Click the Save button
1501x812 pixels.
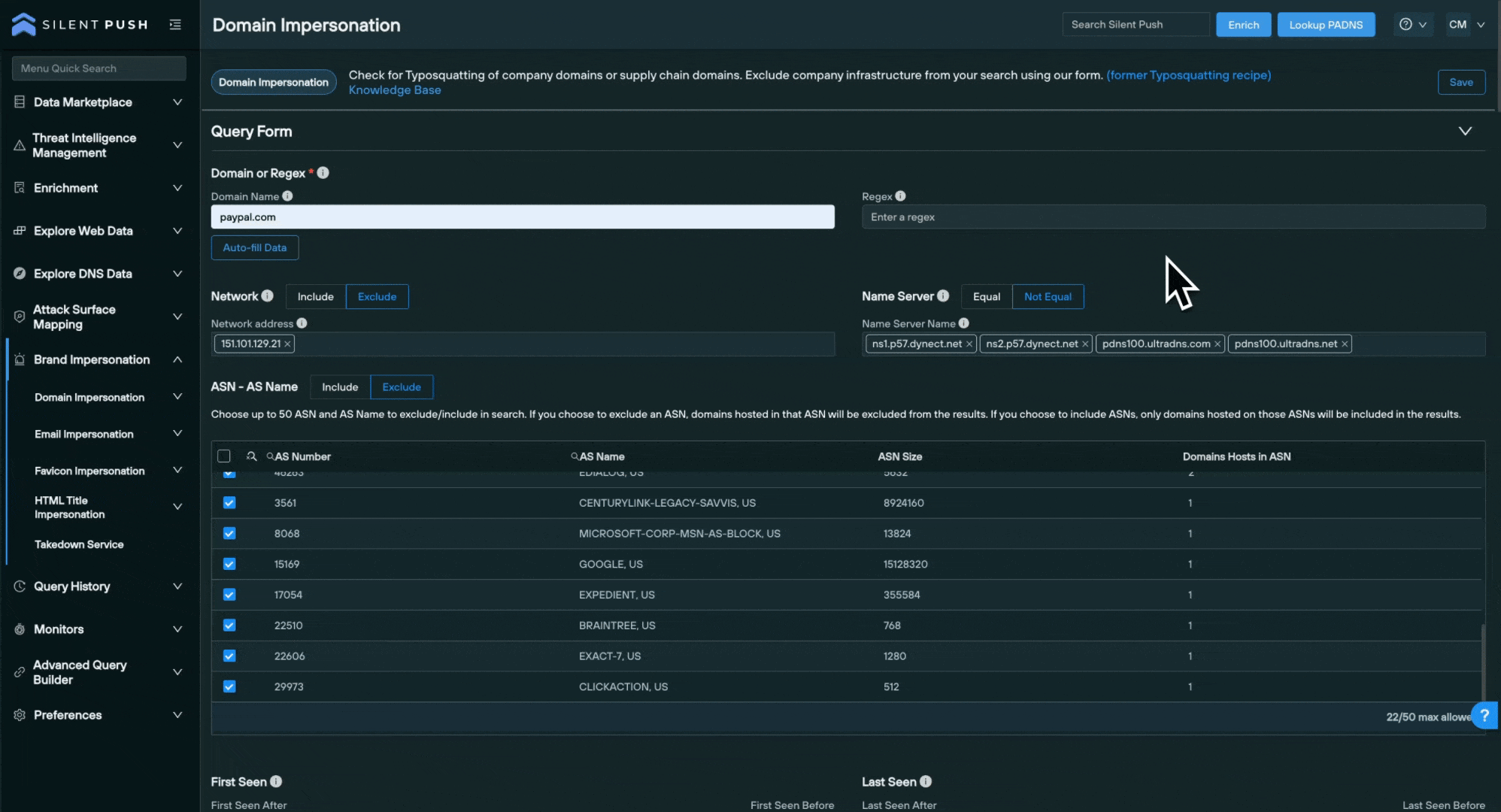[1461, 82]
